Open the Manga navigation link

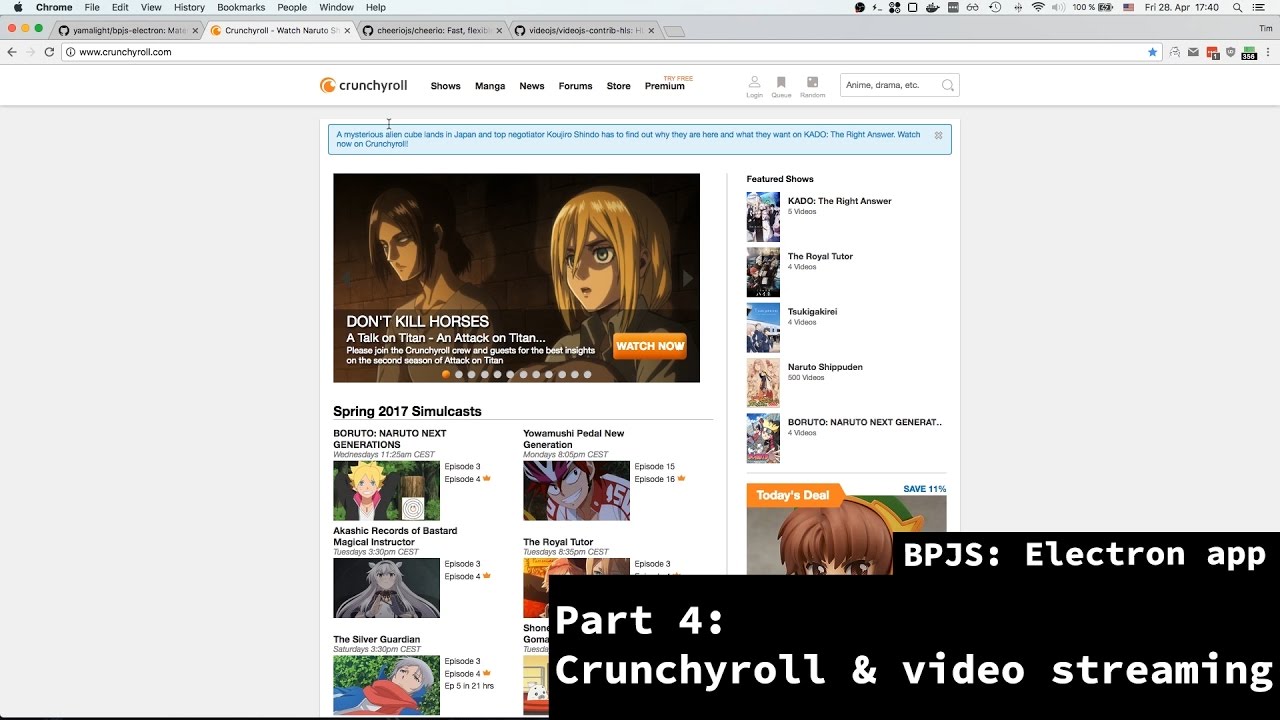point(490,86)
